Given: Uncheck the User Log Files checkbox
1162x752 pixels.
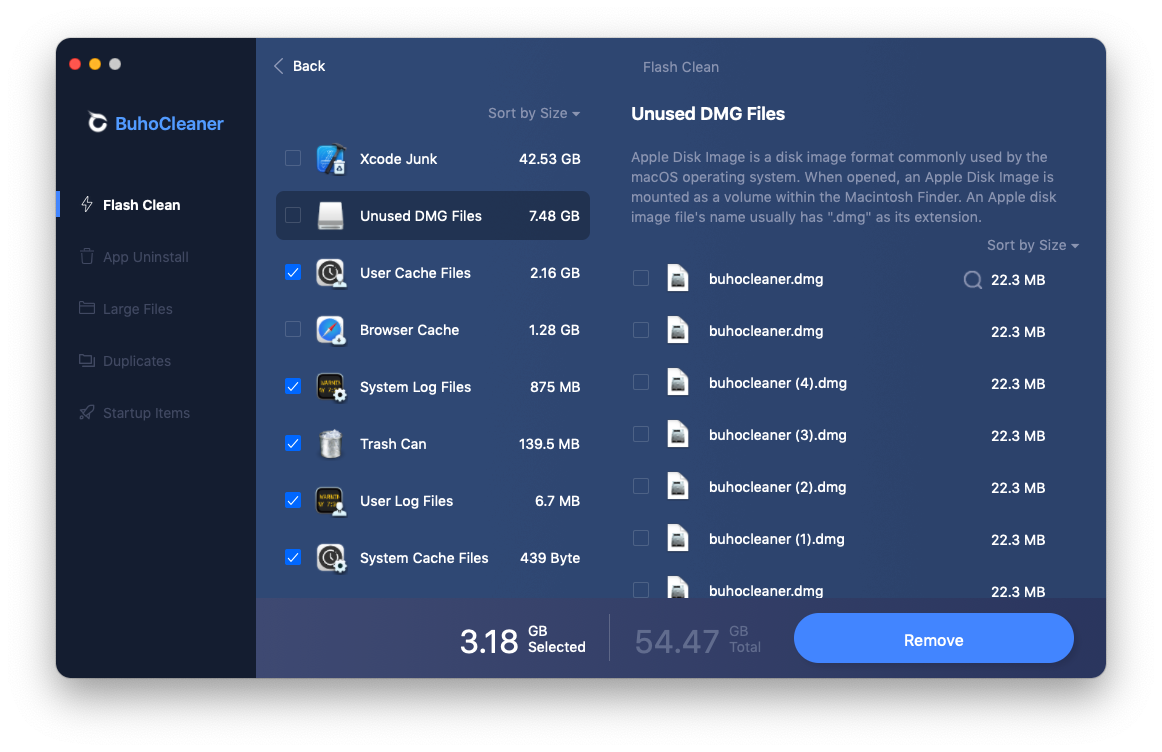Looking at the screenshot, I should coord(293,500).
